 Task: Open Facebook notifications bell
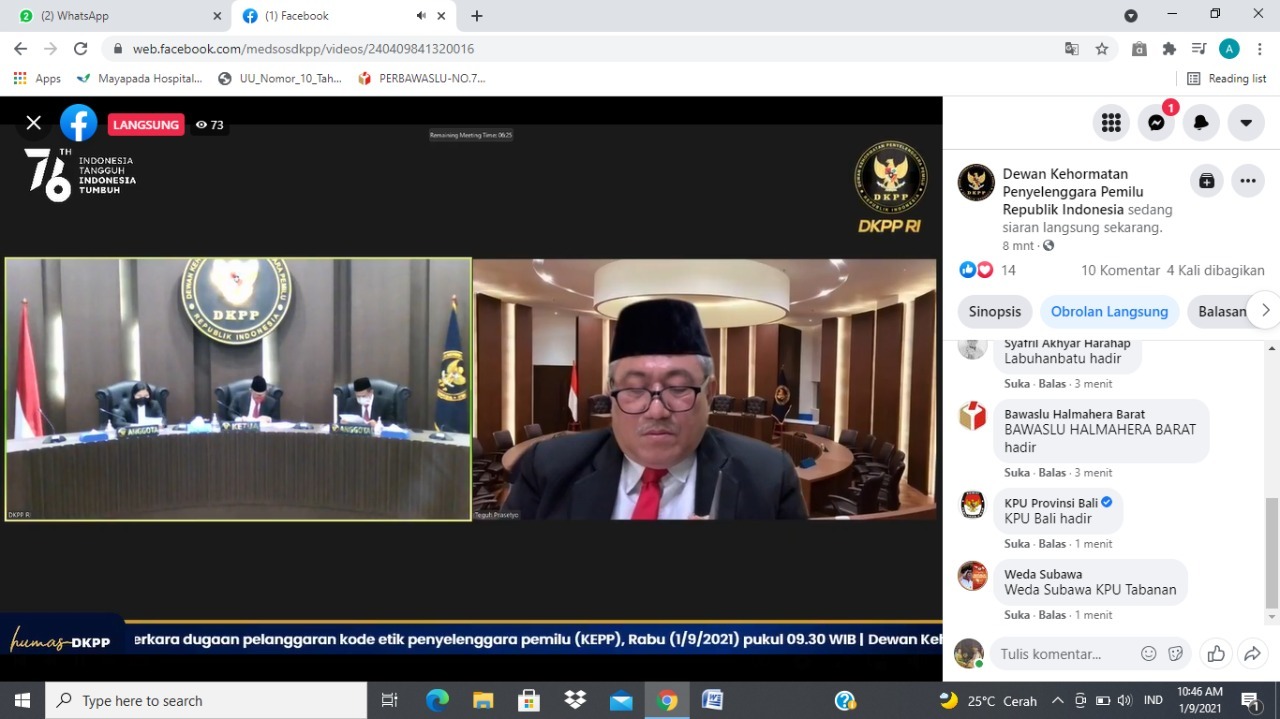click(x=1201, y=122)
